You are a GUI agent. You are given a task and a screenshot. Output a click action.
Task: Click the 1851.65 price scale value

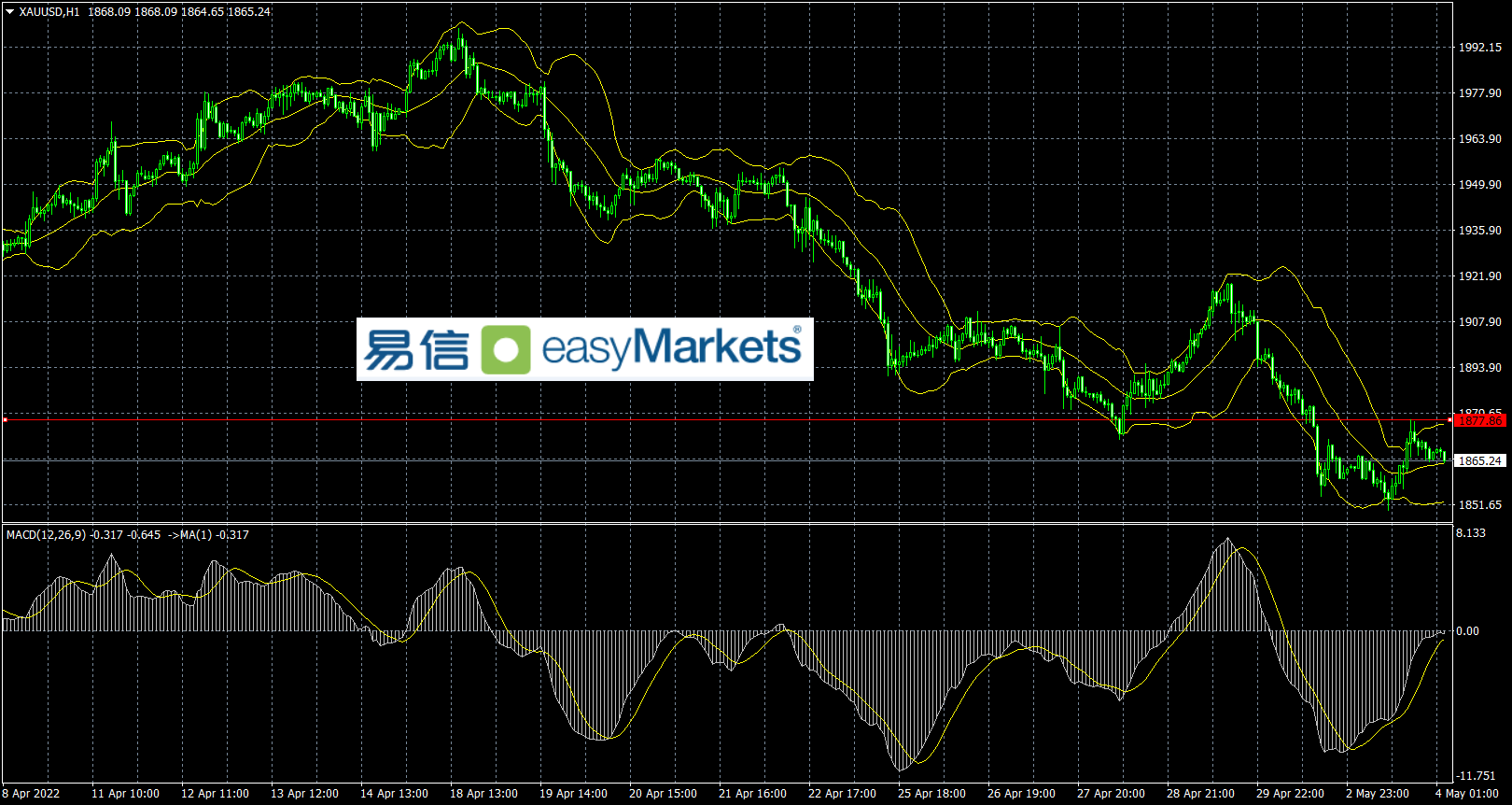coord(1480,505)
